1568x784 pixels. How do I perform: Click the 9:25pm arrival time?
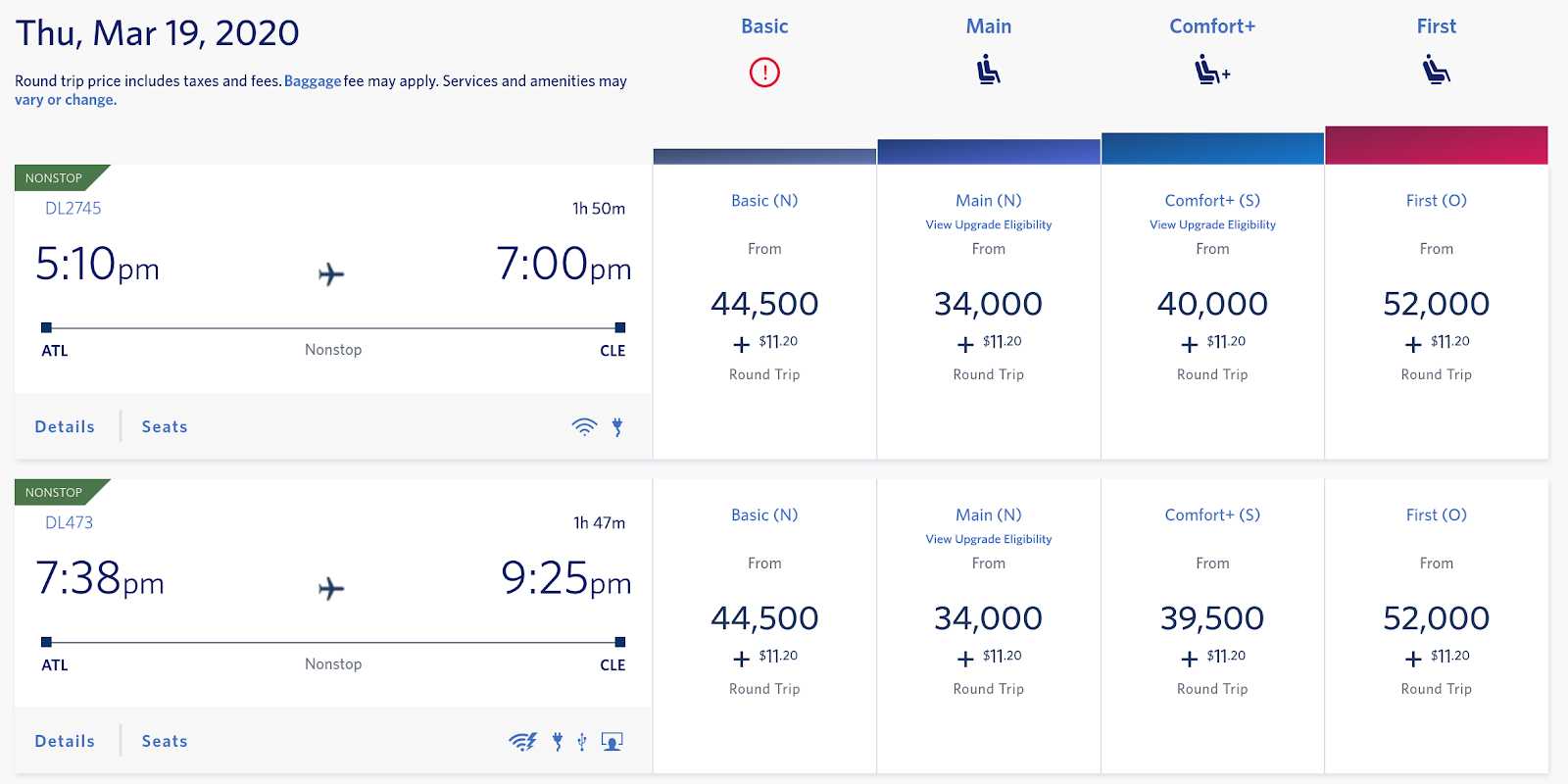[565, 579]
